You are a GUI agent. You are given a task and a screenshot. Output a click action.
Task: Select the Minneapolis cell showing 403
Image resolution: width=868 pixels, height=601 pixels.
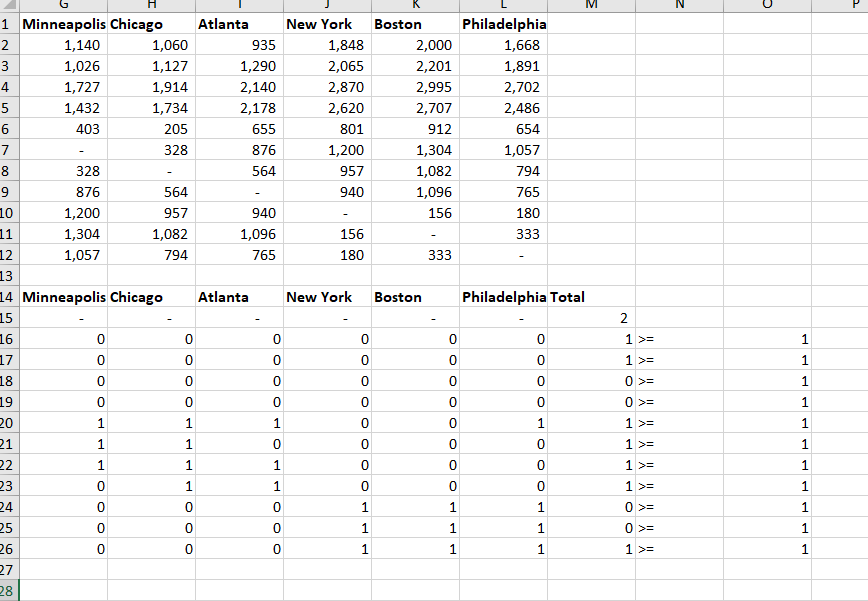(63, 129)
